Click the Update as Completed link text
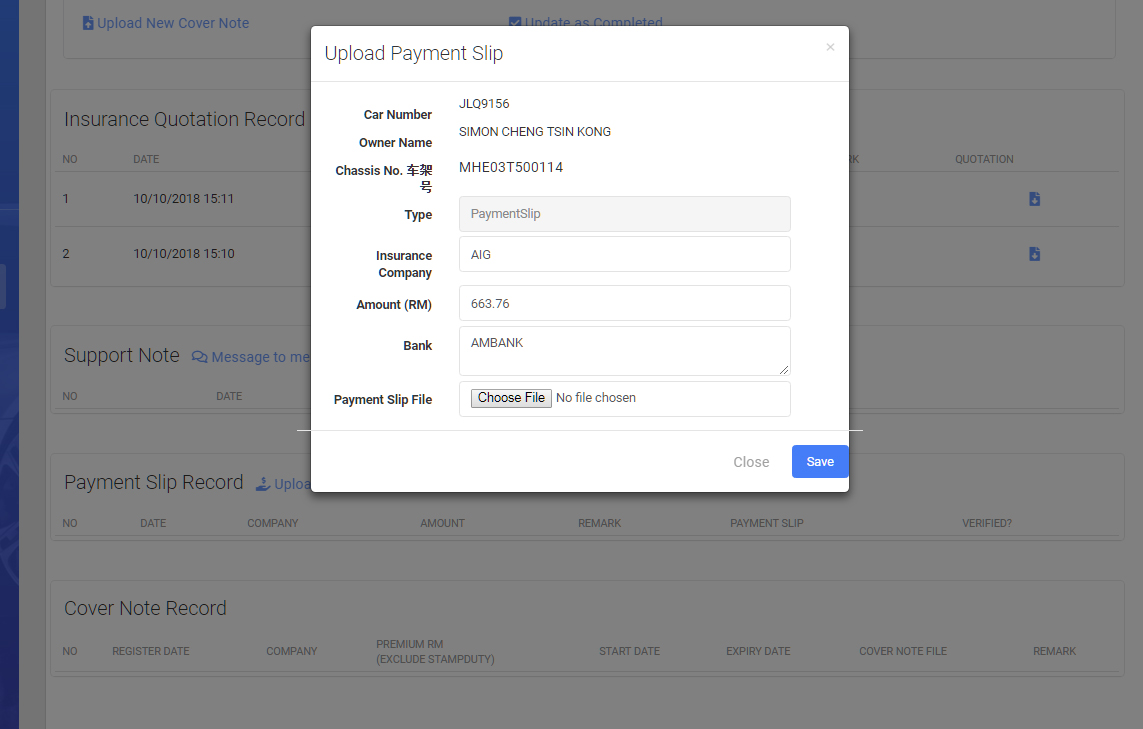Image resolution: width=1143 pixels, height=729 pixels. [594, 23]
